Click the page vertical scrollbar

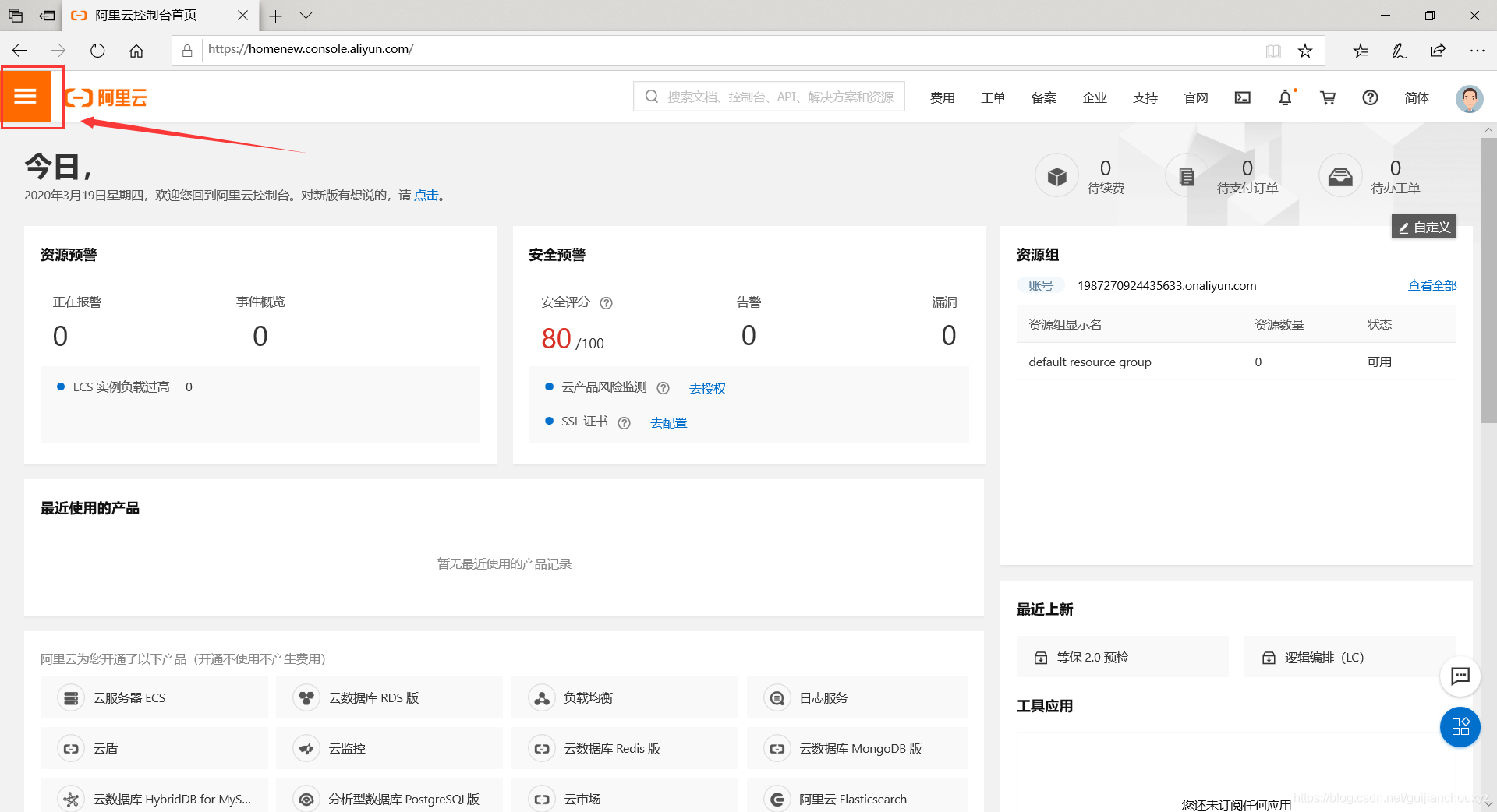click(1488, 281)
